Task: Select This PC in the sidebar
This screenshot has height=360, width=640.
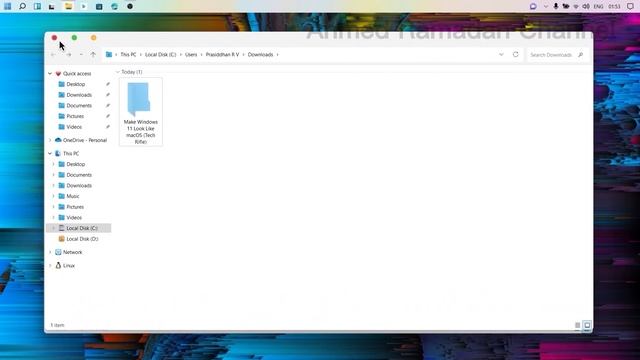Action: point(71,153)
